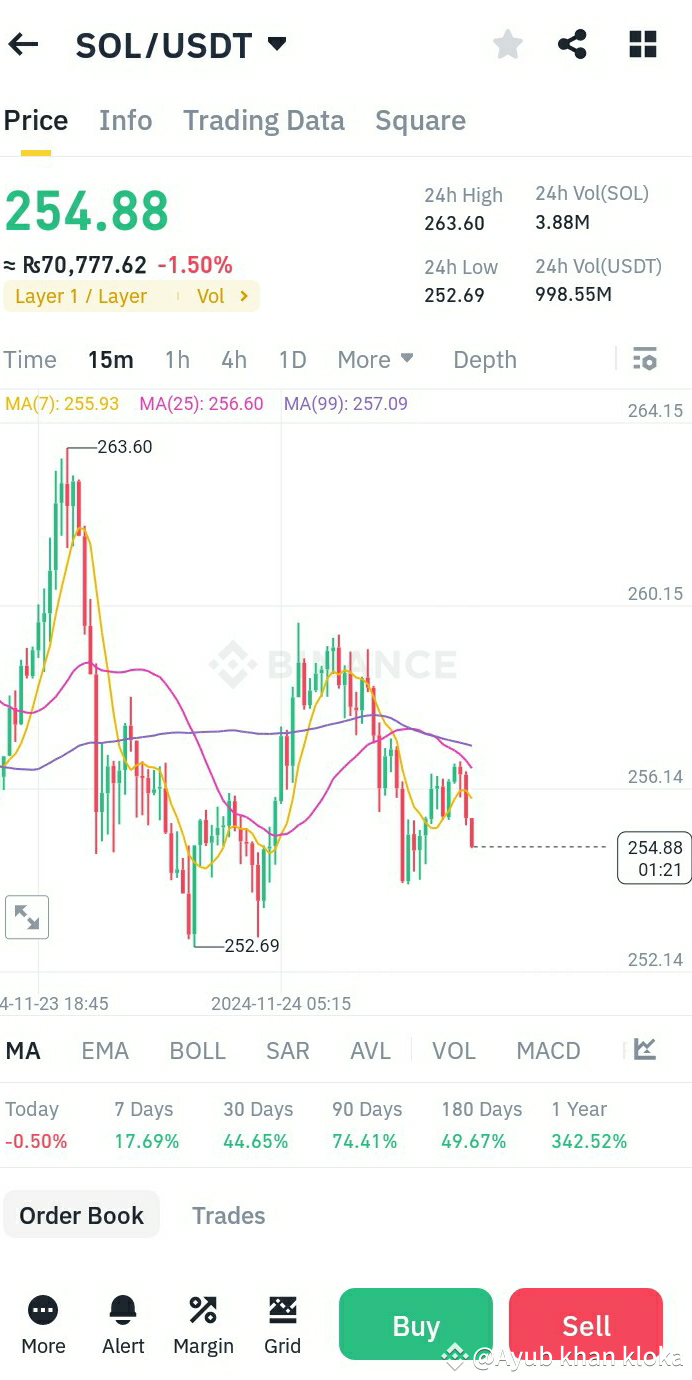This screenshot has width=692, height=1380.
Task: Select the line chart style icon beside MACD
Action: tap(643, 1050)
